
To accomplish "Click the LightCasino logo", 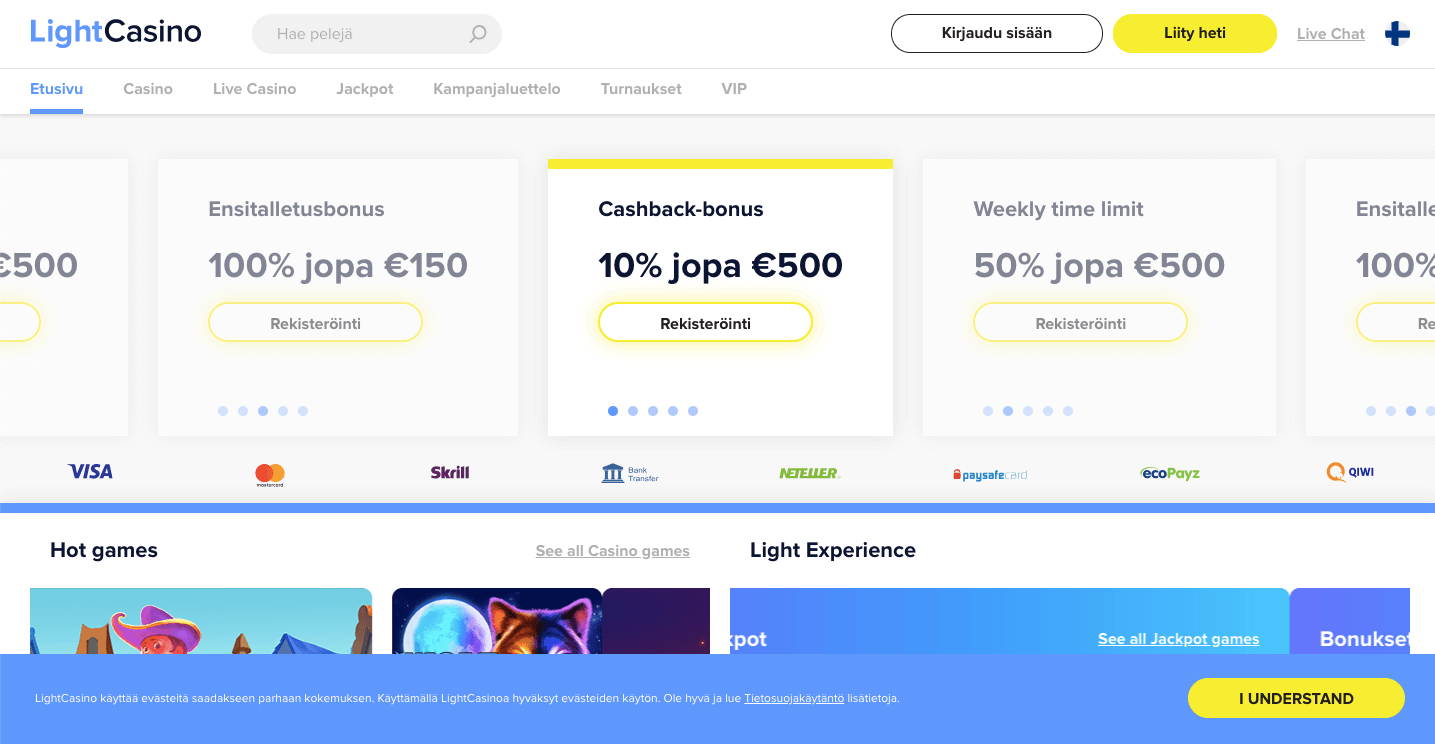I will pos(116,32).
